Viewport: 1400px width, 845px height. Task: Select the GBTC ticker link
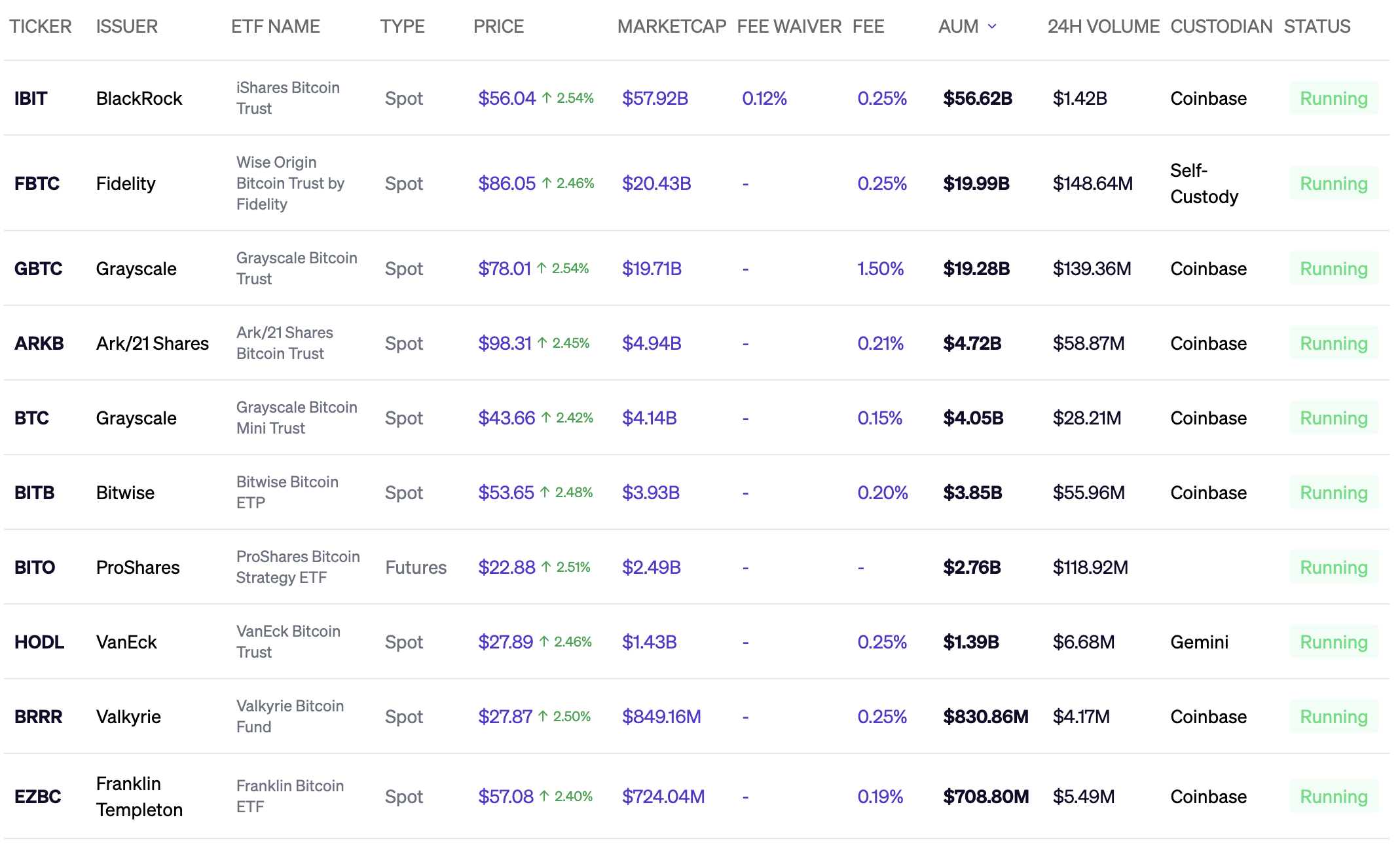pos(38,269)
